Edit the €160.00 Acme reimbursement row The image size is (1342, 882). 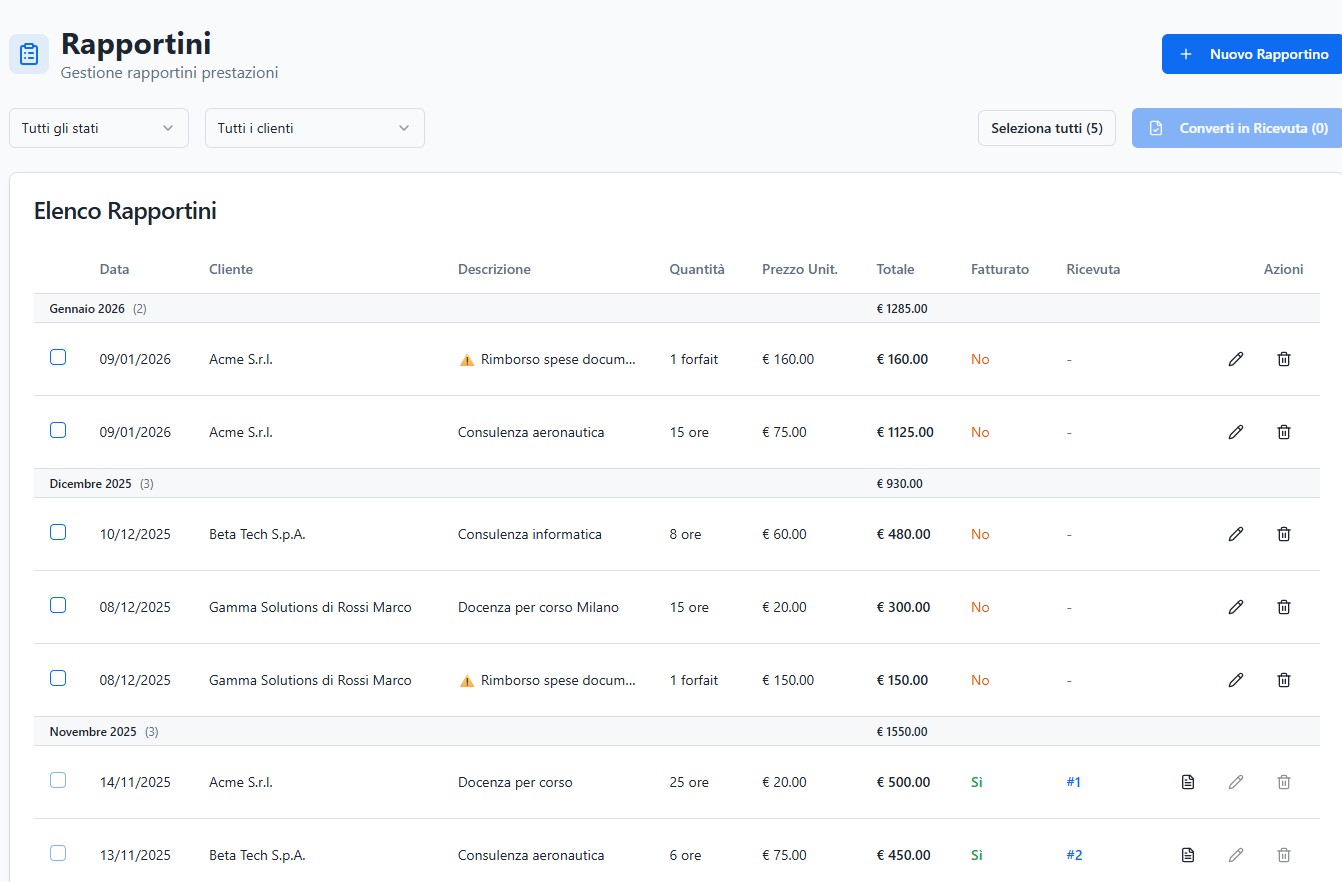[x=1235, y=359]
